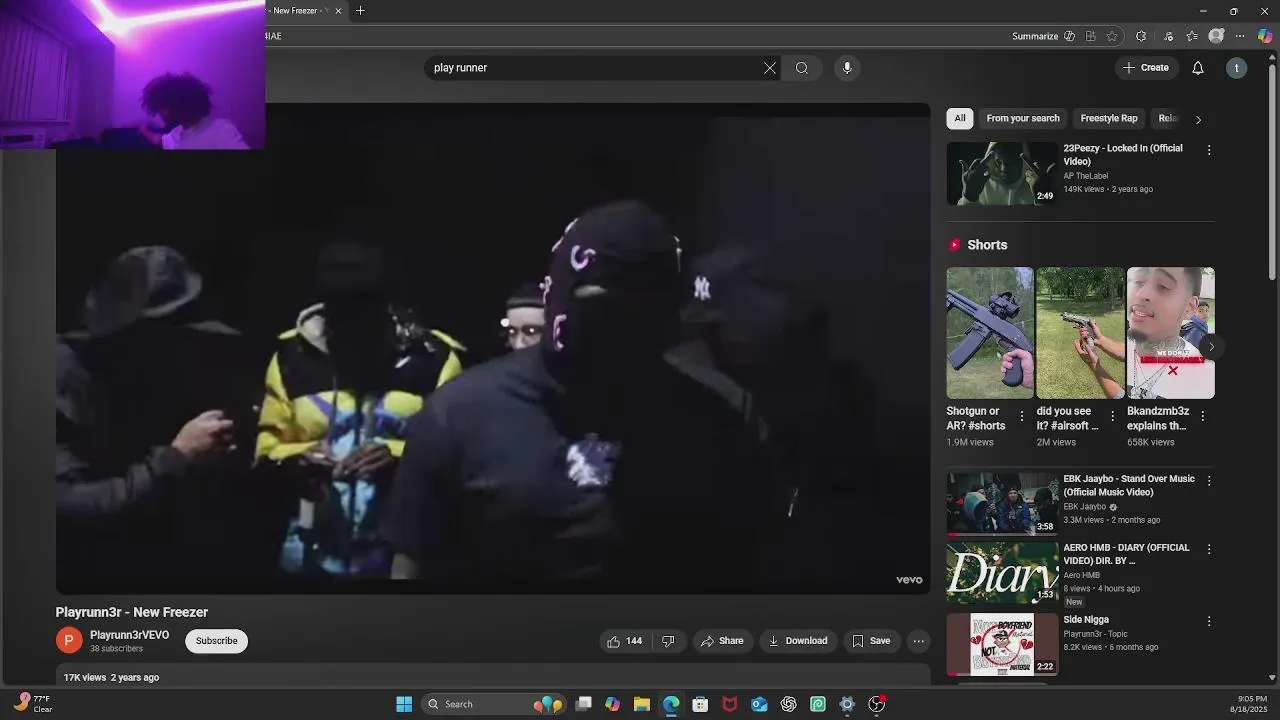
Task: Activate voice search microphone
Action: [x=847, y=68]
